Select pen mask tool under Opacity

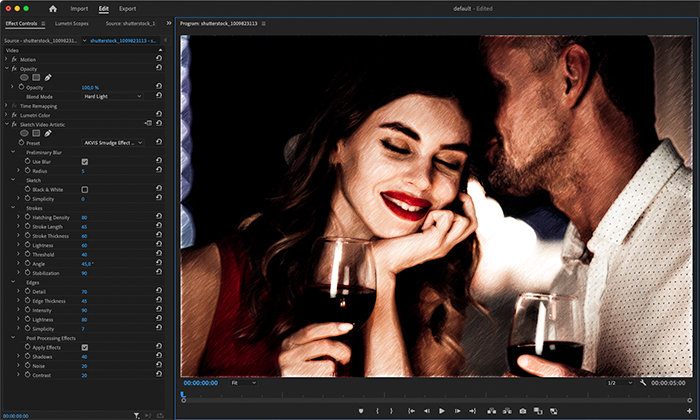(x=48, y=78)
